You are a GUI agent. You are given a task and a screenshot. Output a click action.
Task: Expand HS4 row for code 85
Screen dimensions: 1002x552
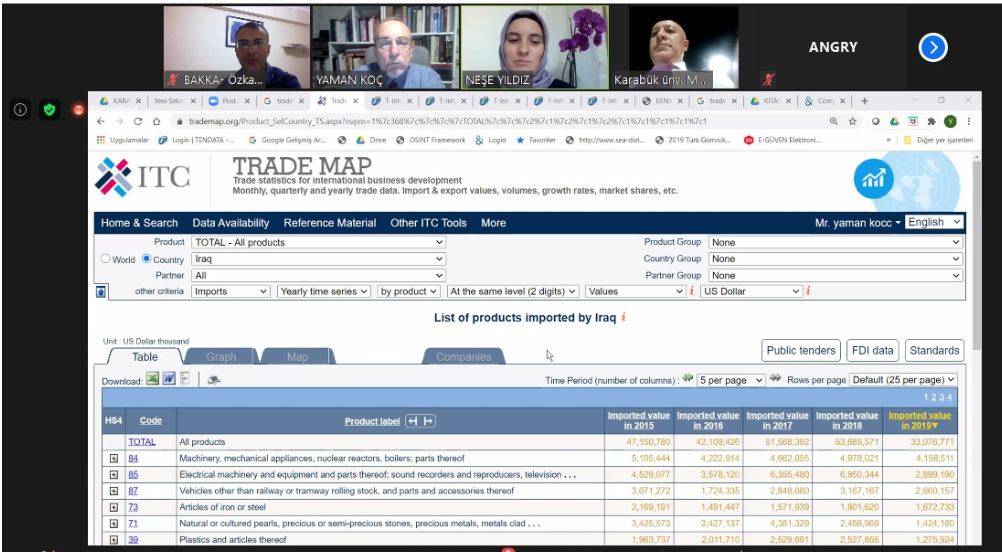click(114, 475)
